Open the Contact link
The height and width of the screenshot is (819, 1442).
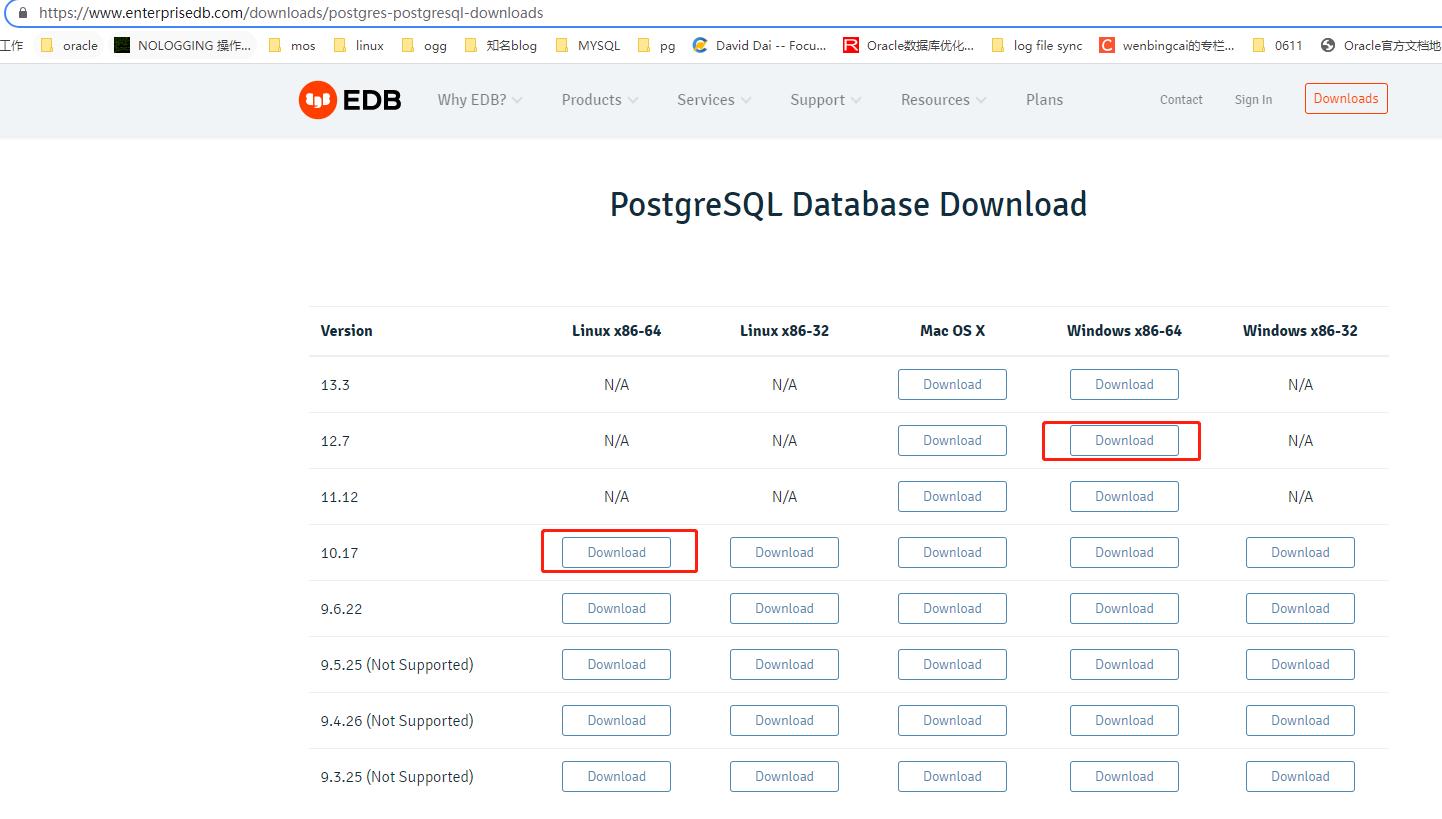point(1181,99)
